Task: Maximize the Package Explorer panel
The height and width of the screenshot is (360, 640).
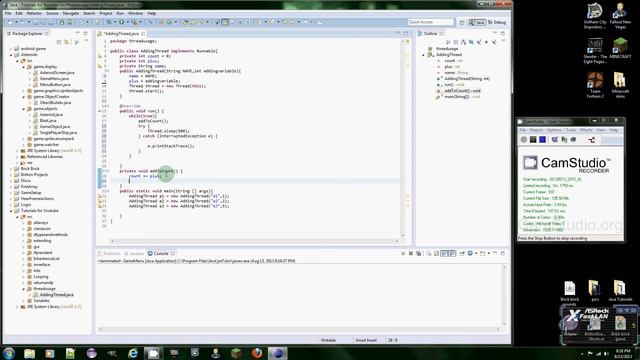Action: point(85,33)
